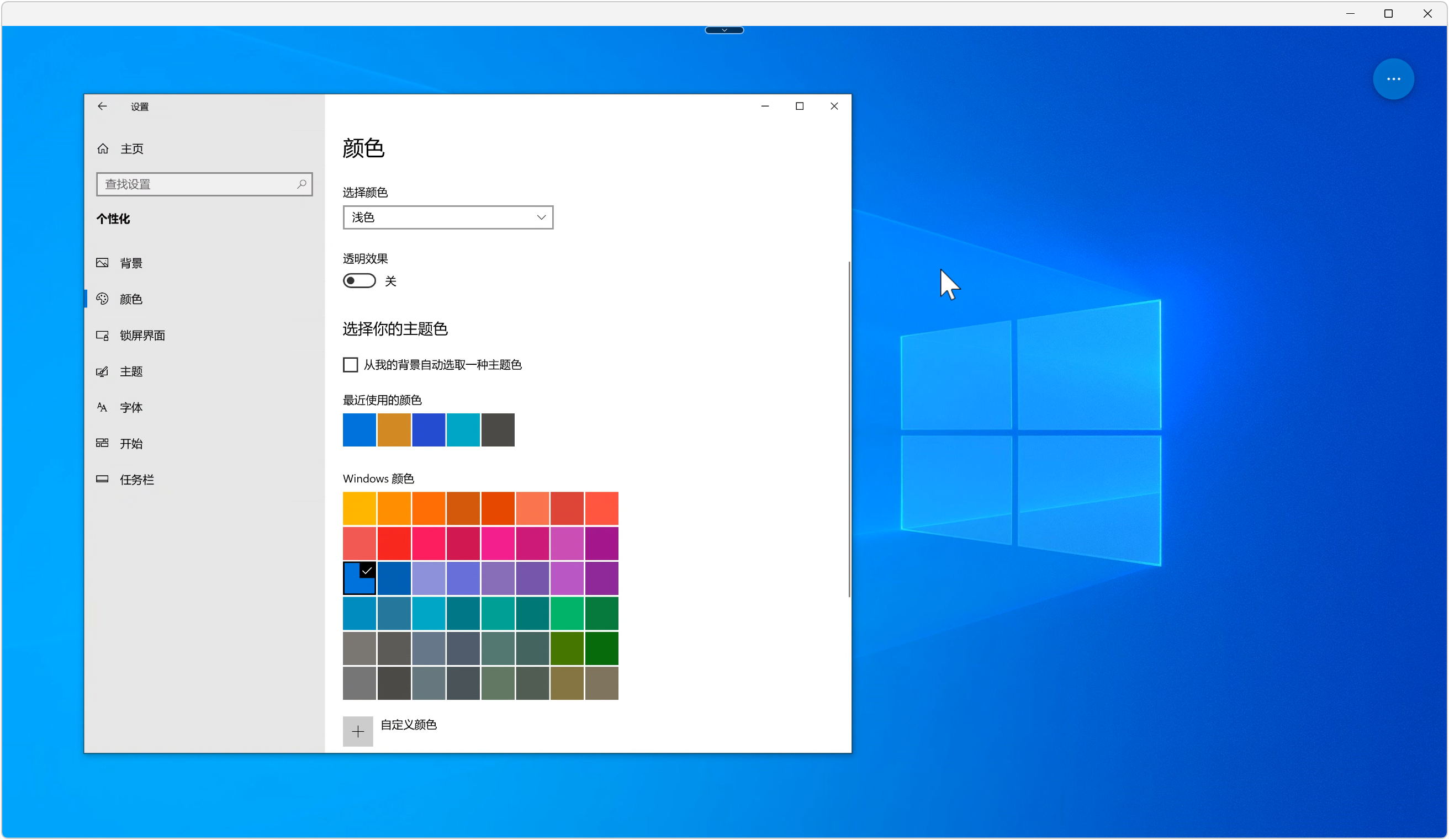The height and width of the screenshot is (840, 1449).
Task: Open 背景 settings page
Action: pyautogui.click(x=204, y=263)
